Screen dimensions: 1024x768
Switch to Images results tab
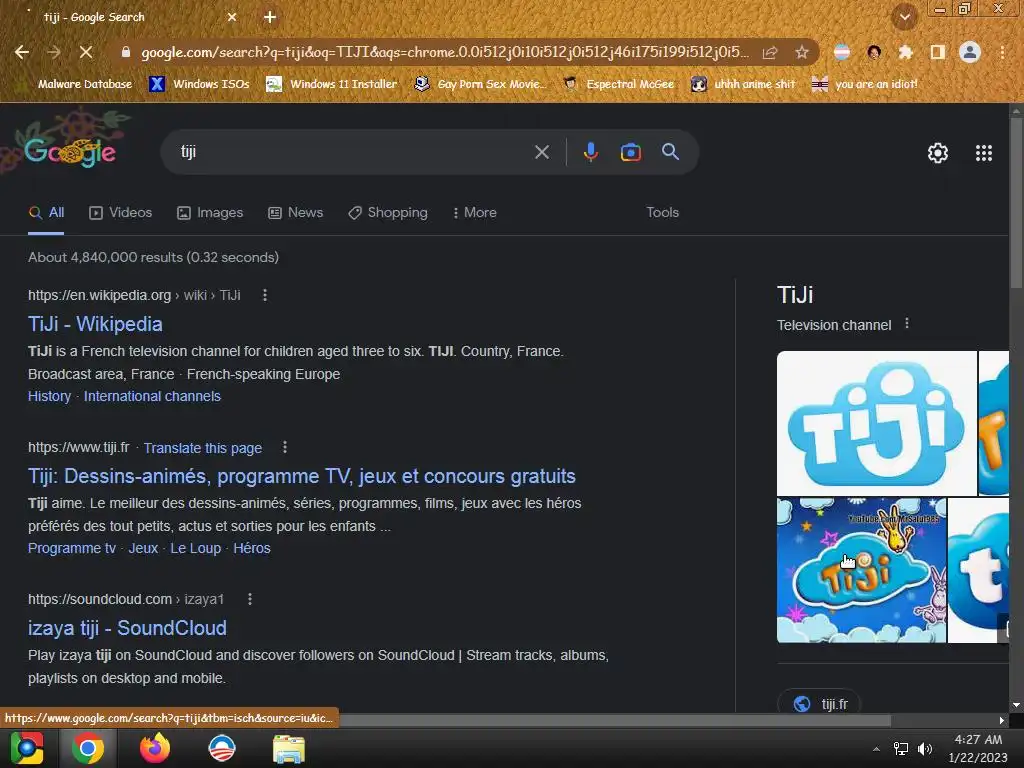[210, 212]
